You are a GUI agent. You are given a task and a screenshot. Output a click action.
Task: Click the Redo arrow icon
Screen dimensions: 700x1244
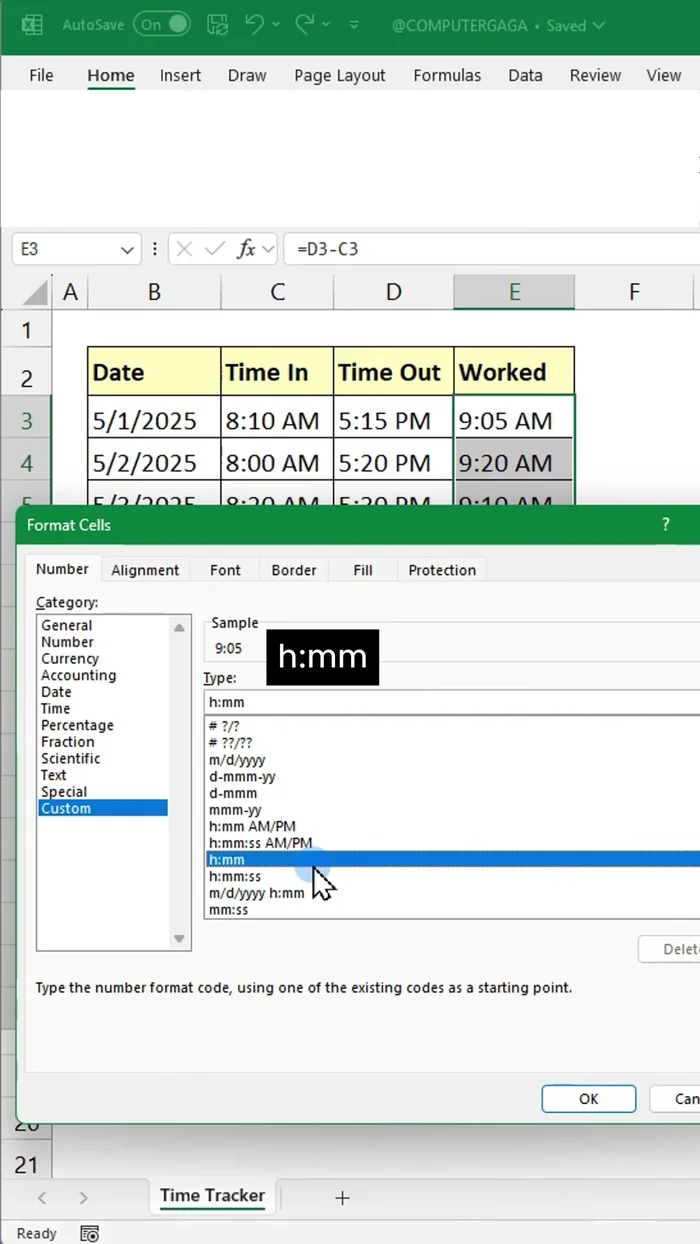(305, 25)
